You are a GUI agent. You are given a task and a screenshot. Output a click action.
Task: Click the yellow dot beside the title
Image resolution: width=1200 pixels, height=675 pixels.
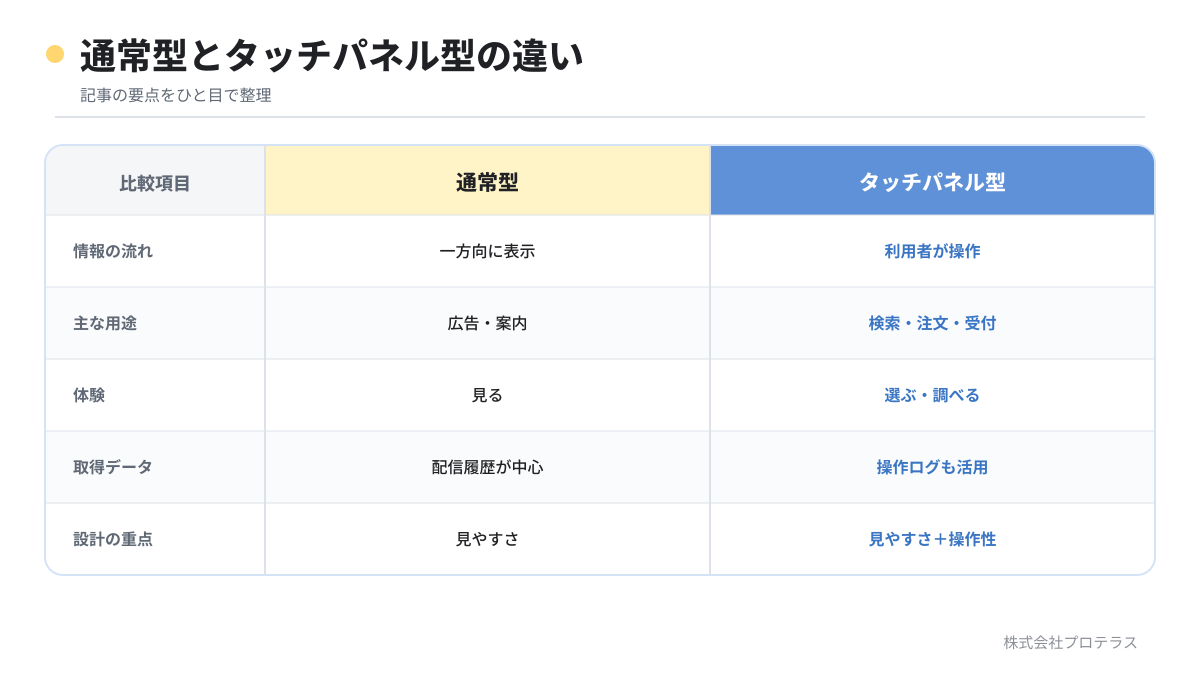coord(55,54)
